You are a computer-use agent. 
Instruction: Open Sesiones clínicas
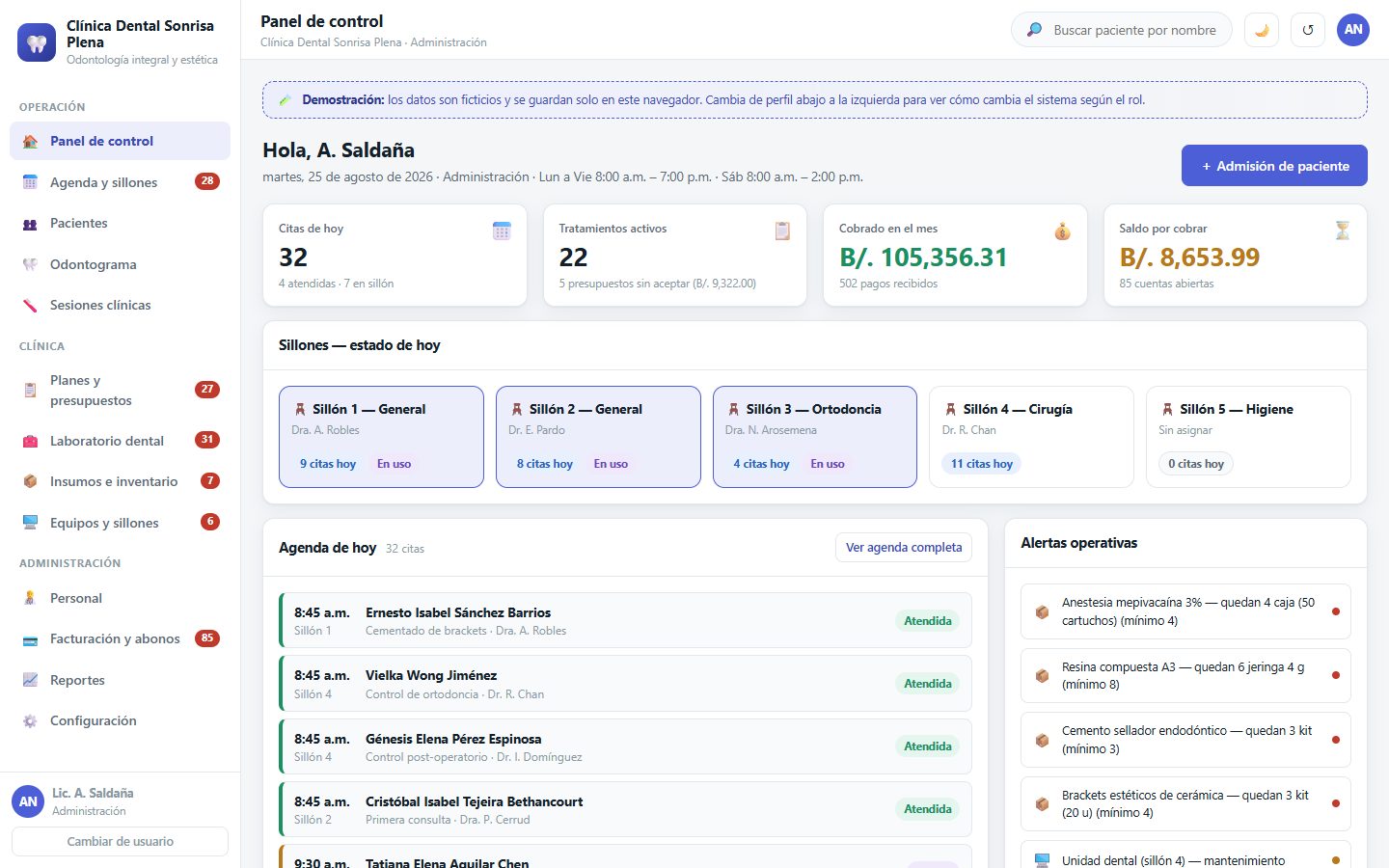(x=120, y=305)
